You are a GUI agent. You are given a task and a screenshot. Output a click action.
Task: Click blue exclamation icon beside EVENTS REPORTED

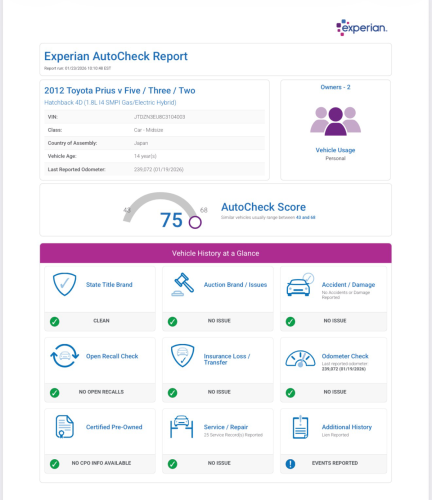pyautogui.click(x=290, y=464)
